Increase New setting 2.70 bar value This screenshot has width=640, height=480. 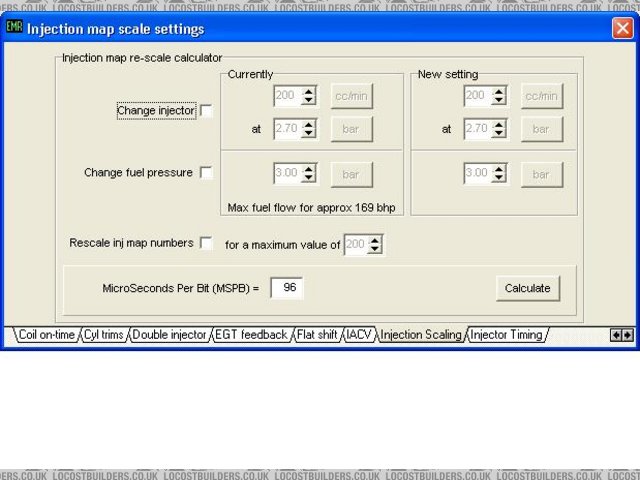499,125
